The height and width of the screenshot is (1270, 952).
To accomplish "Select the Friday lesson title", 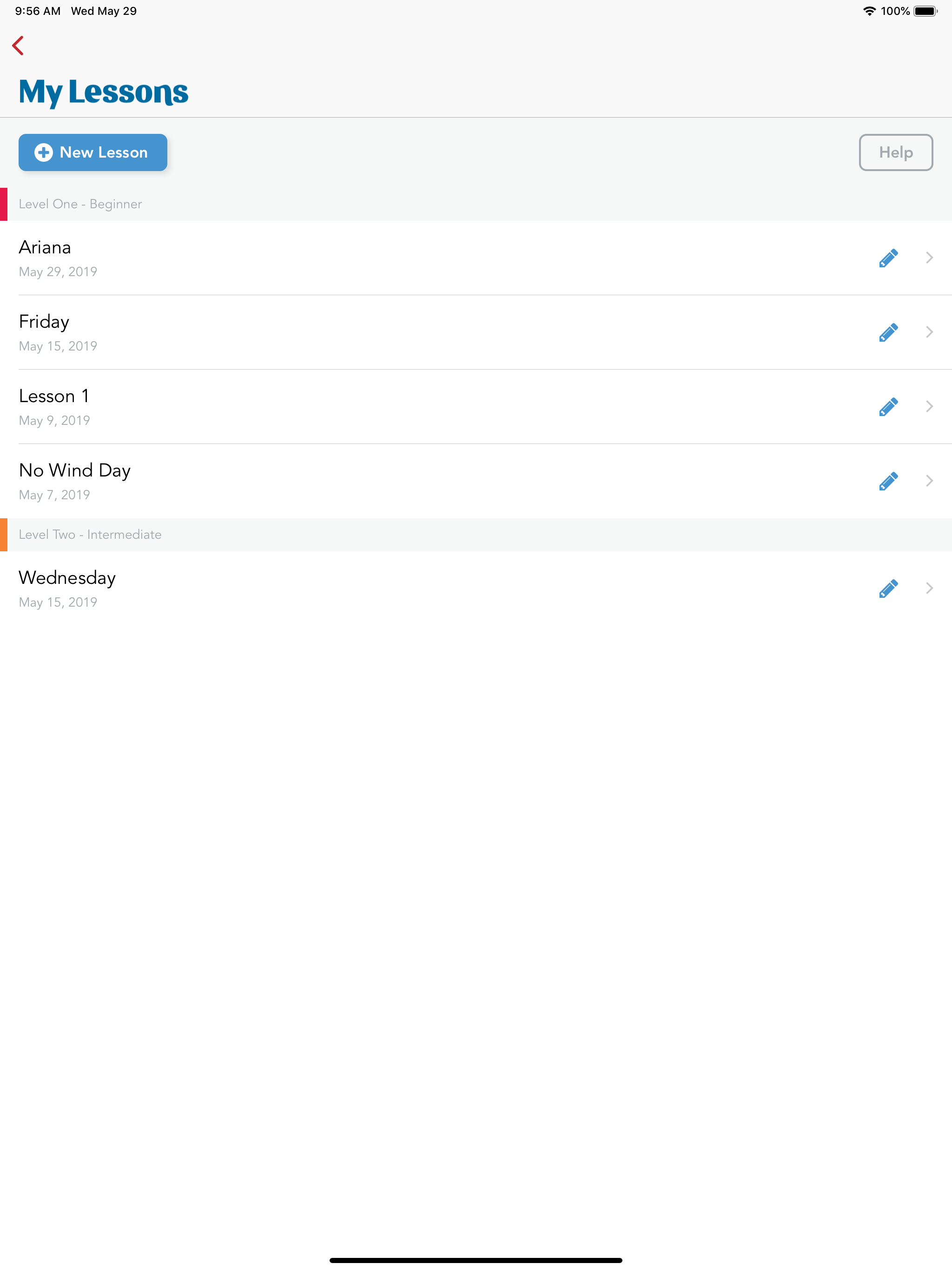I will tap(44, 322).
